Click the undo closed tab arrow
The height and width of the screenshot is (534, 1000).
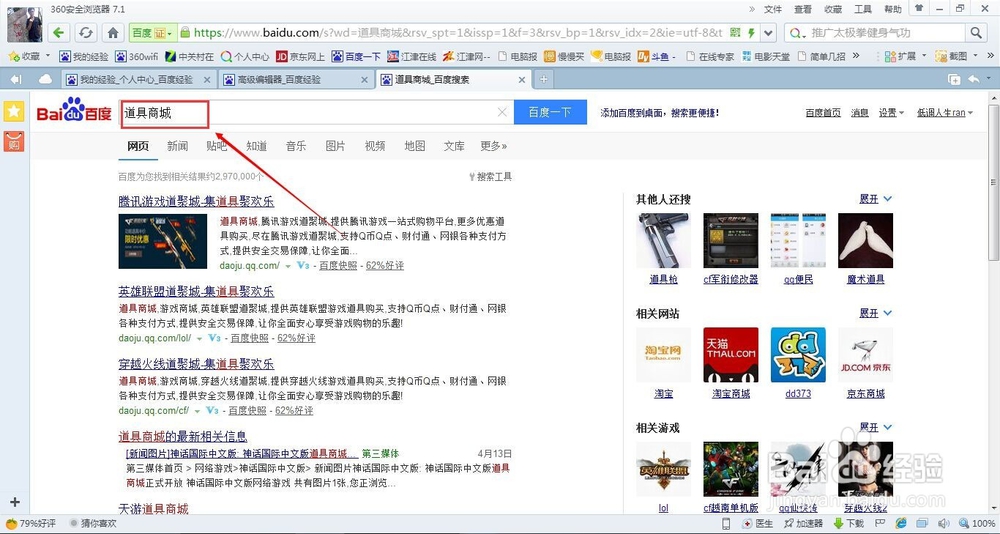click(x=974, y=79)
